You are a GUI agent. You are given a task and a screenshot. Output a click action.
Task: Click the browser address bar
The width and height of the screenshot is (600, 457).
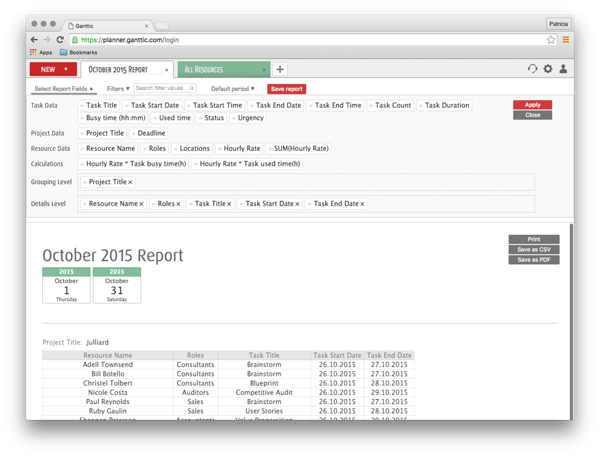tap(313, 40)
